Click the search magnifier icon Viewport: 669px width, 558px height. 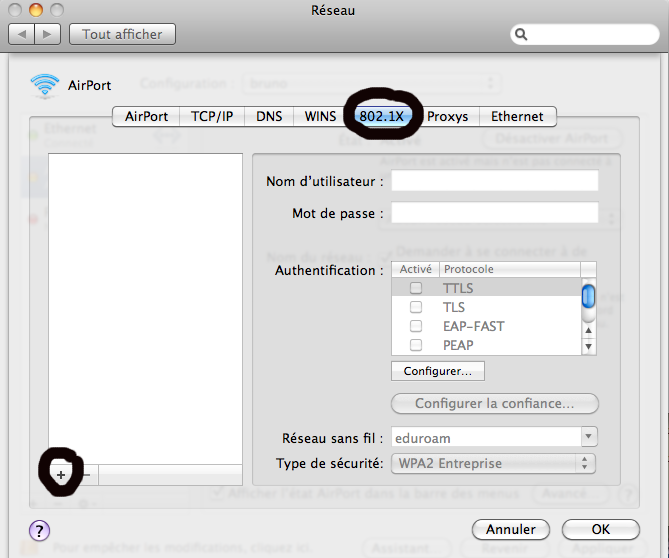click(521, 34)
